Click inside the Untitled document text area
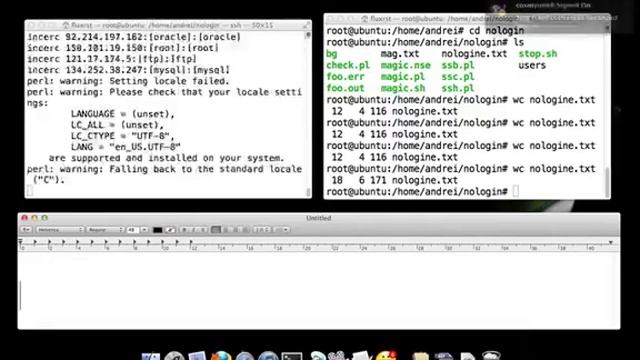This screenshot has width=640, height=360. (319, 290)
